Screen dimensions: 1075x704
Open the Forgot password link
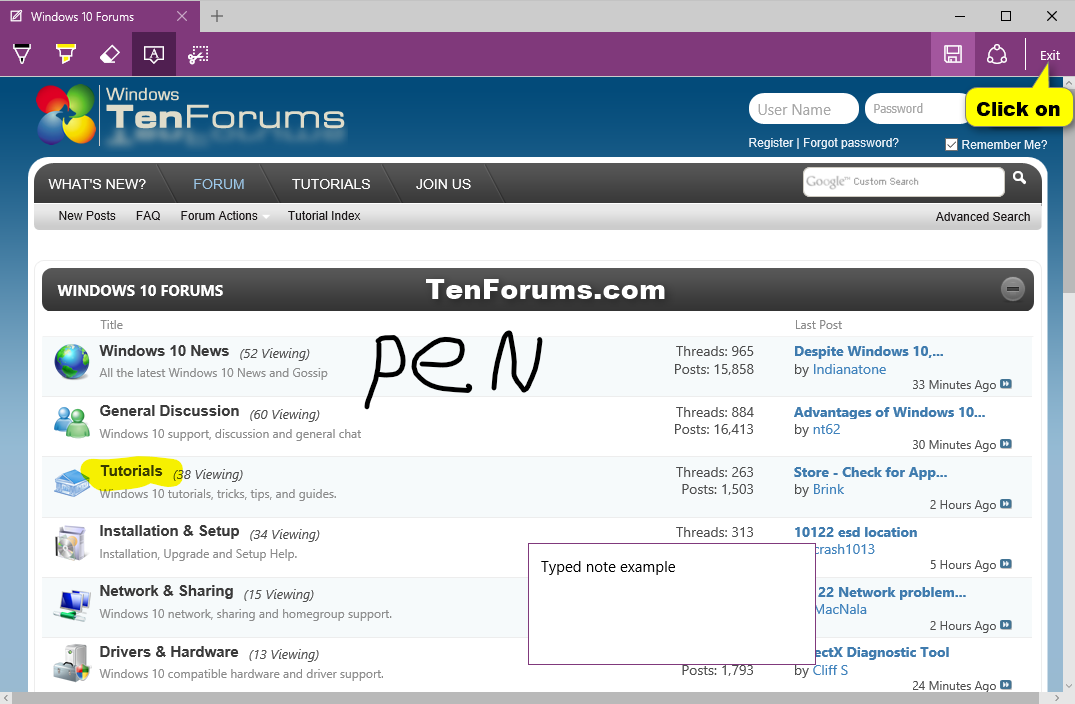tap(851, 143)
